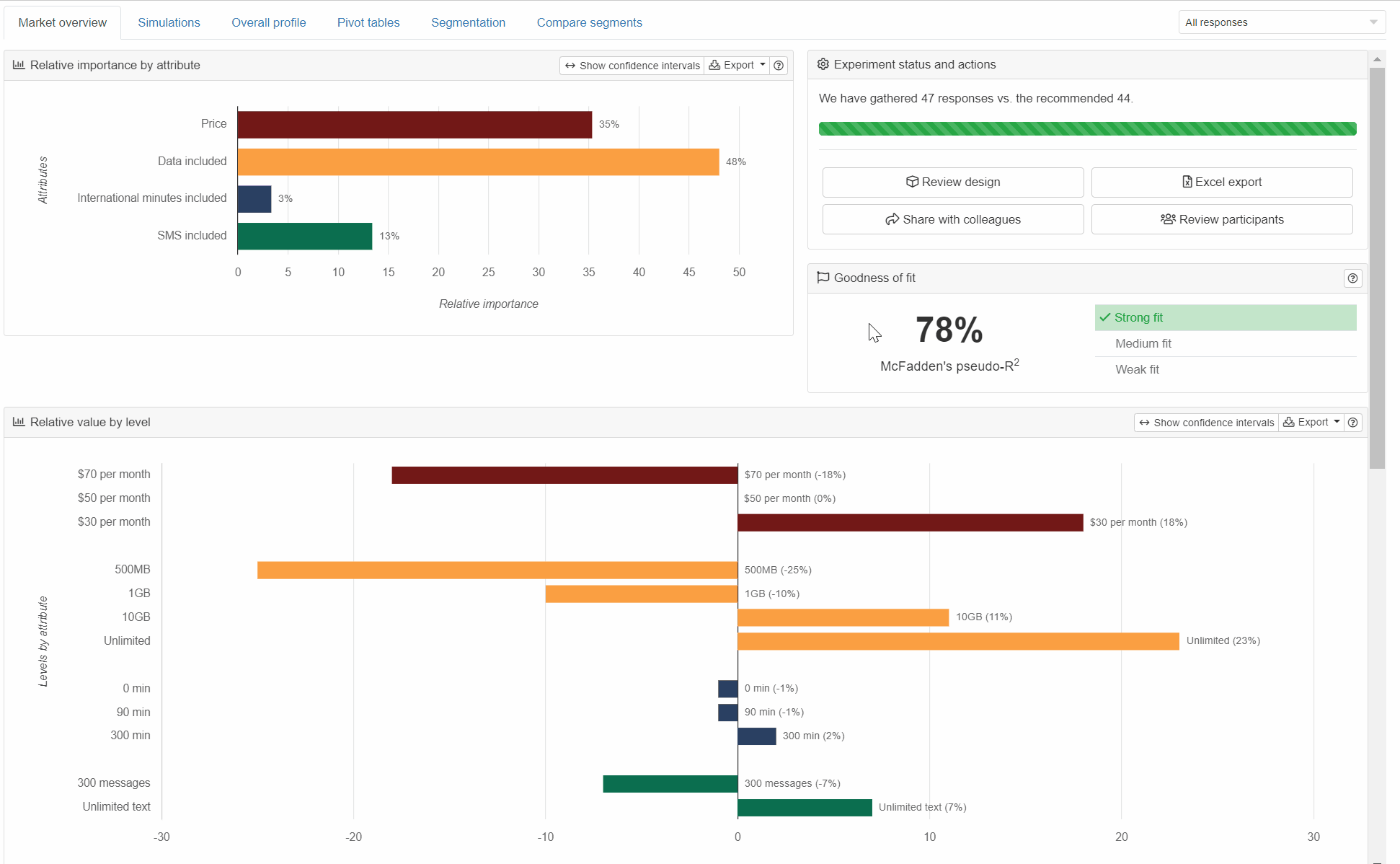
Task: Expand Export menu in Relative value panel
Action: (1311, 423)
